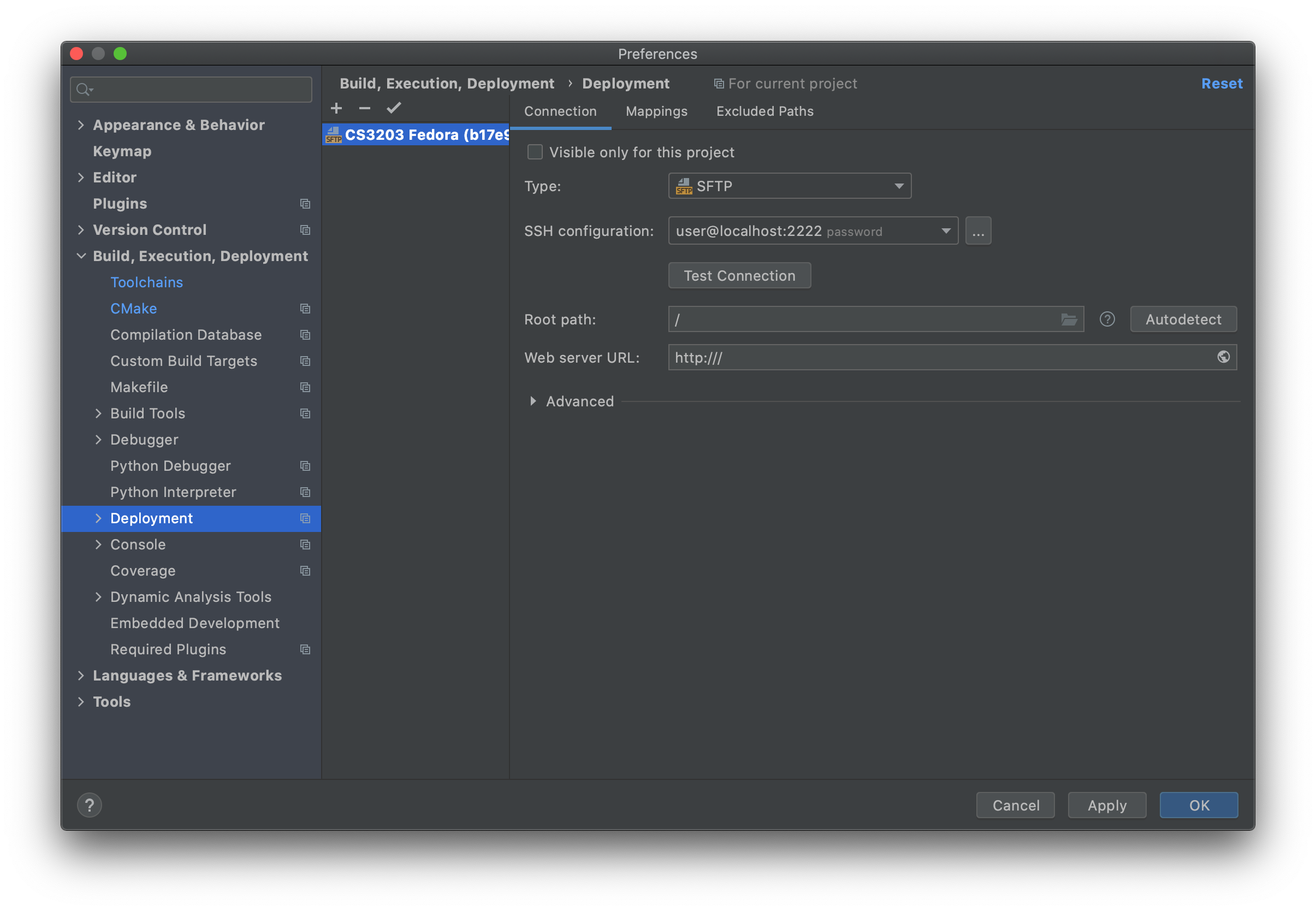Expand Languages & Frameworks node

point(81,676)
